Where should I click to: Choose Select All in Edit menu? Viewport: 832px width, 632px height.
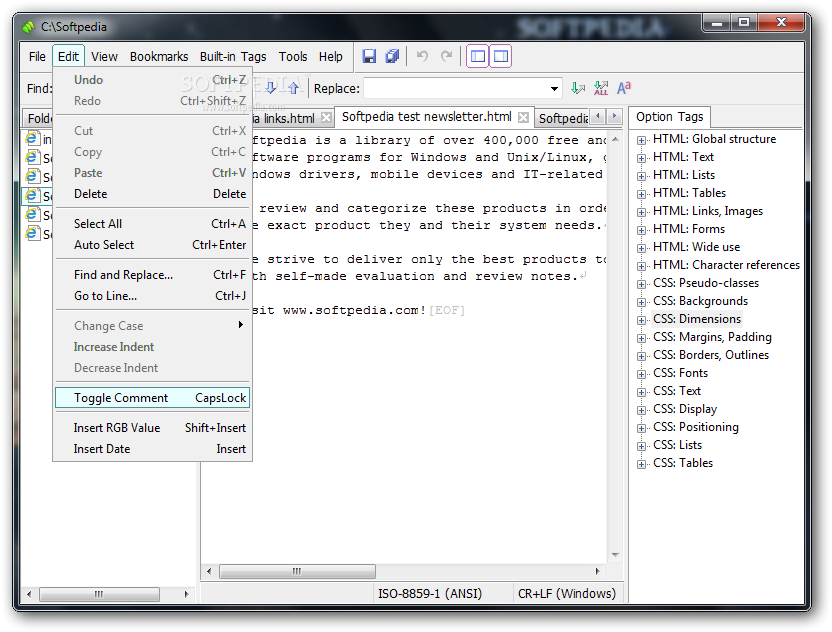point(152,224)
